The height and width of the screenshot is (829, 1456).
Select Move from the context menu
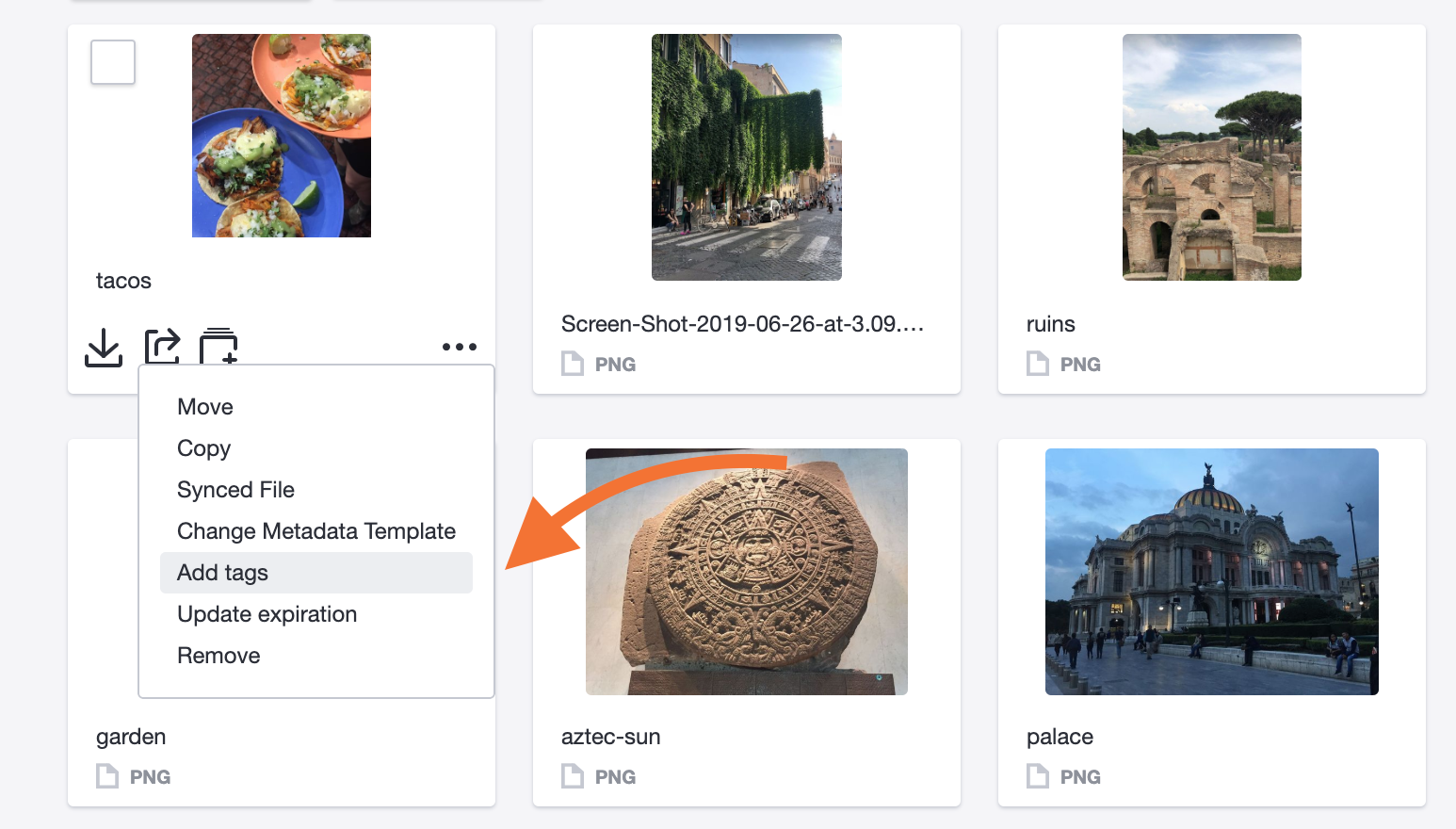pyautogui.click(x=205, y=407)
